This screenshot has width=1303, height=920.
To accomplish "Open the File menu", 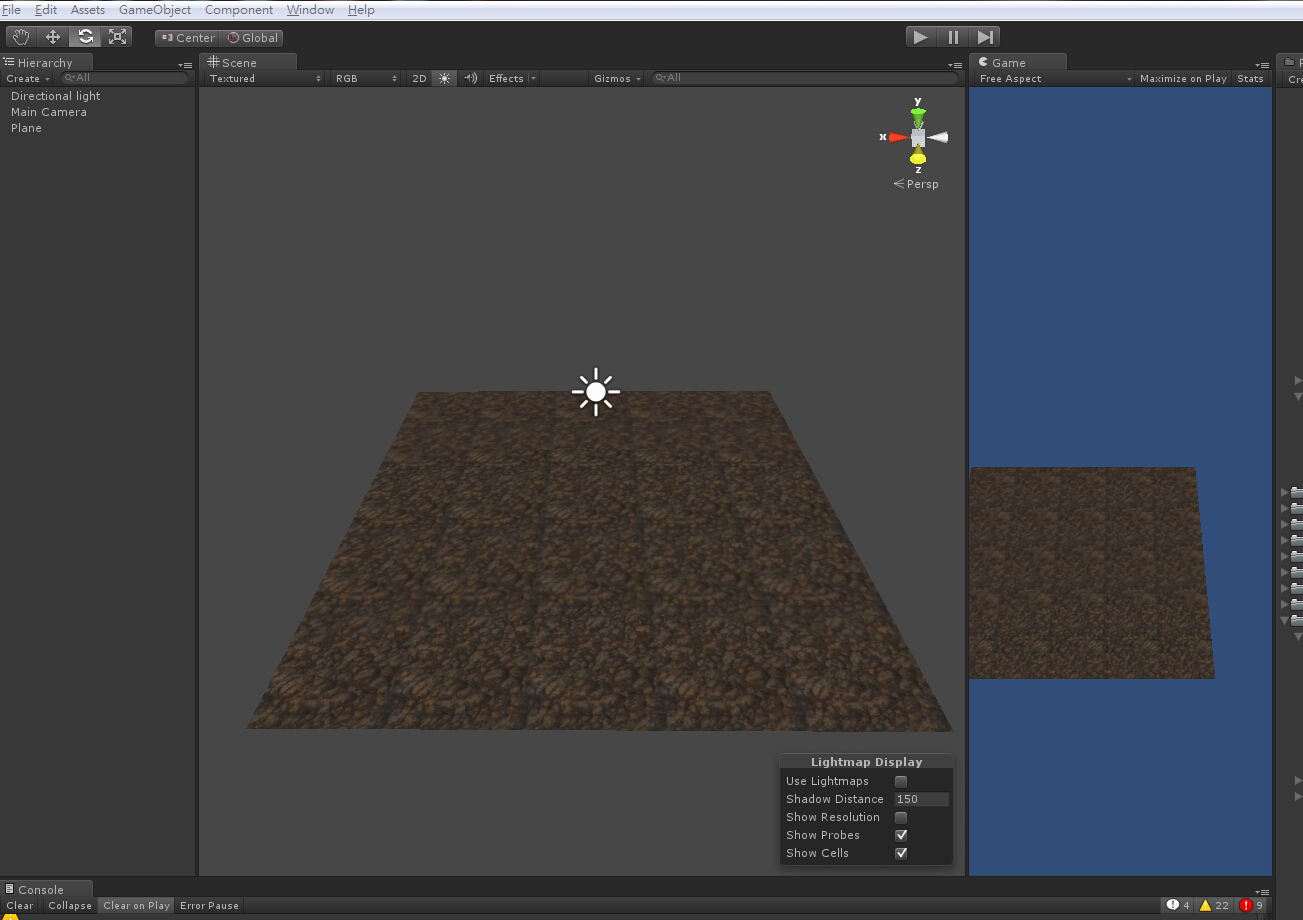I will click(x=11, y=10).
